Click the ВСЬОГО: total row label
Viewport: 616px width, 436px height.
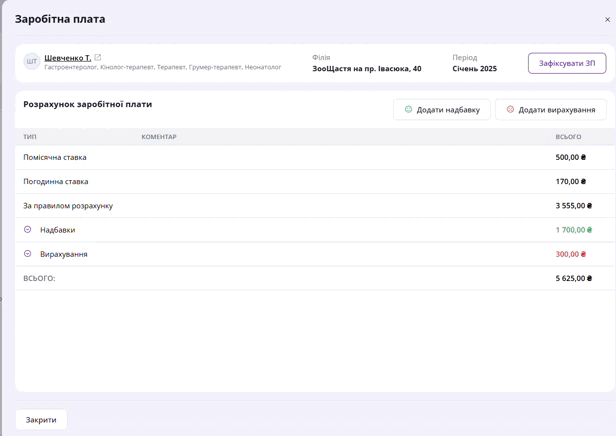(39, 278)
